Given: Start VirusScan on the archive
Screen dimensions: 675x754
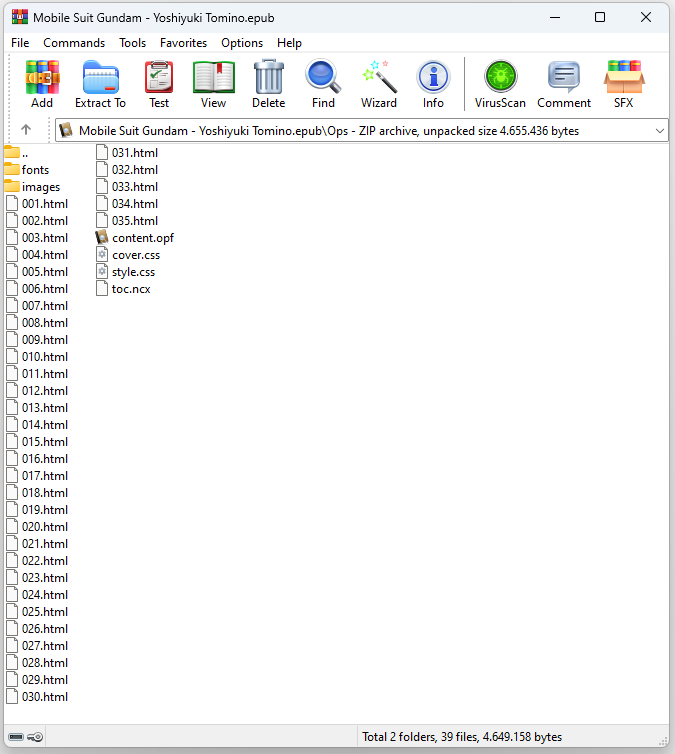Looking at the screenshot, I should coord(500,76).
